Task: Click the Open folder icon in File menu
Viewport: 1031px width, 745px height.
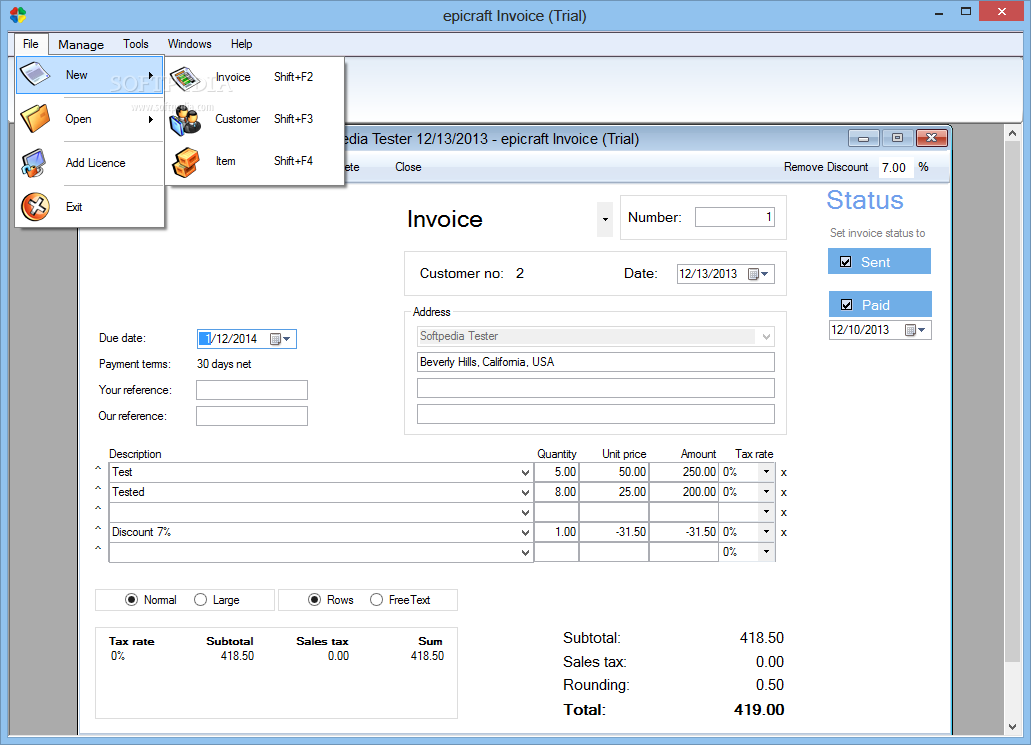Action: tap(35, 118)
